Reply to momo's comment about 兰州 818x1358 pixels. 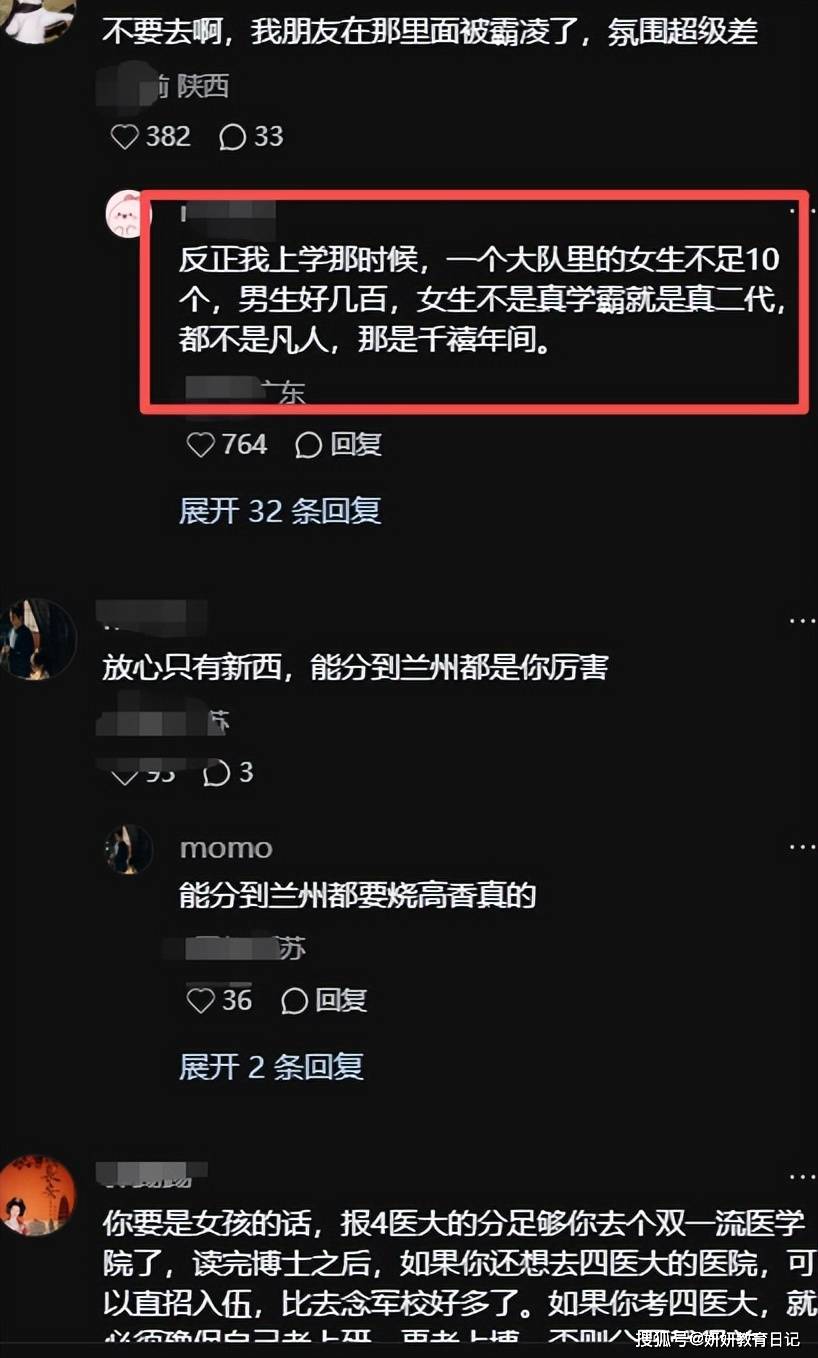point(324,1000)
